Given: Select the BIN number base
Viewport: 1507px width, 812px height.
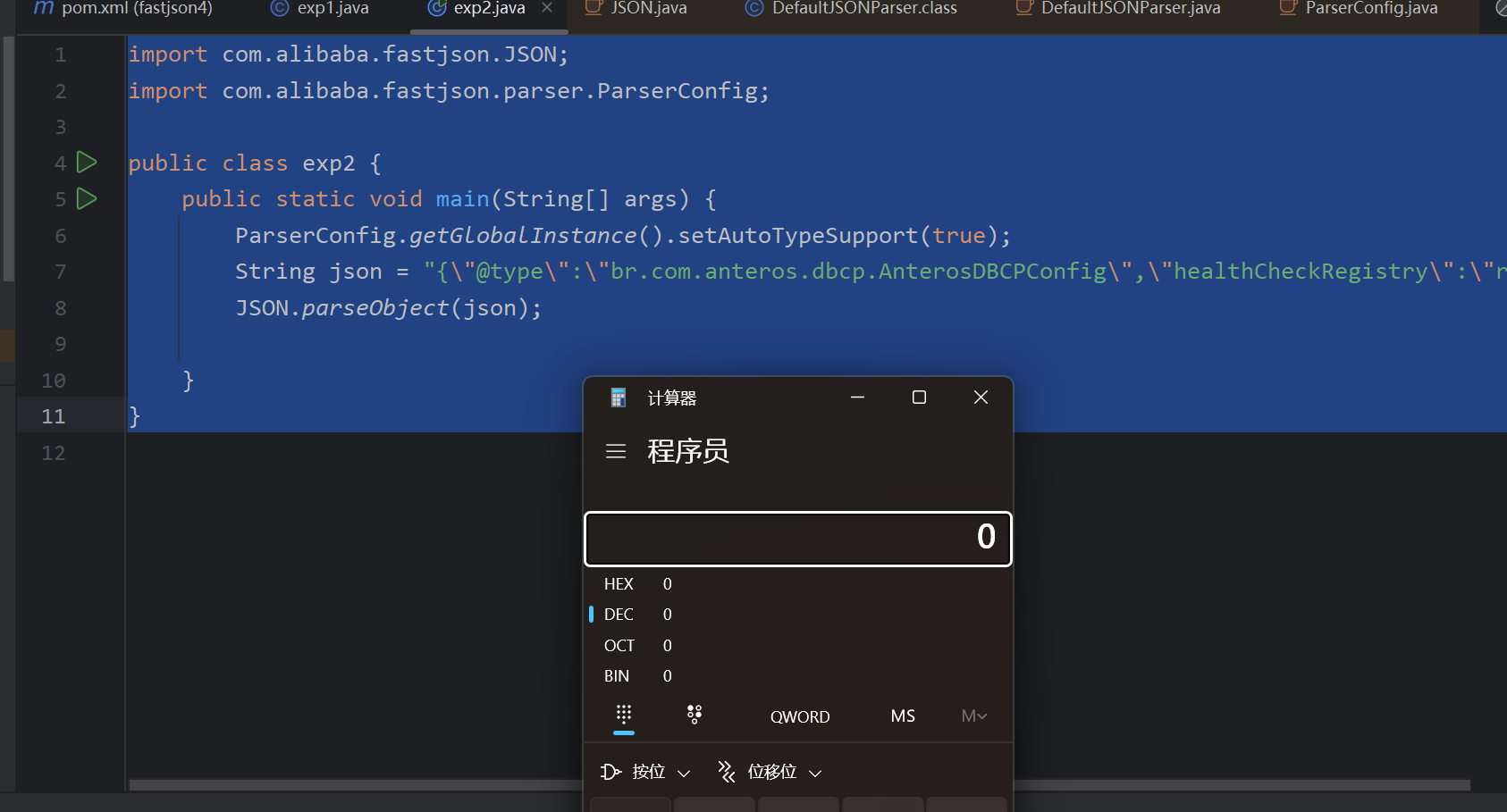Looking at the screenshot, I should coord(617,676).
